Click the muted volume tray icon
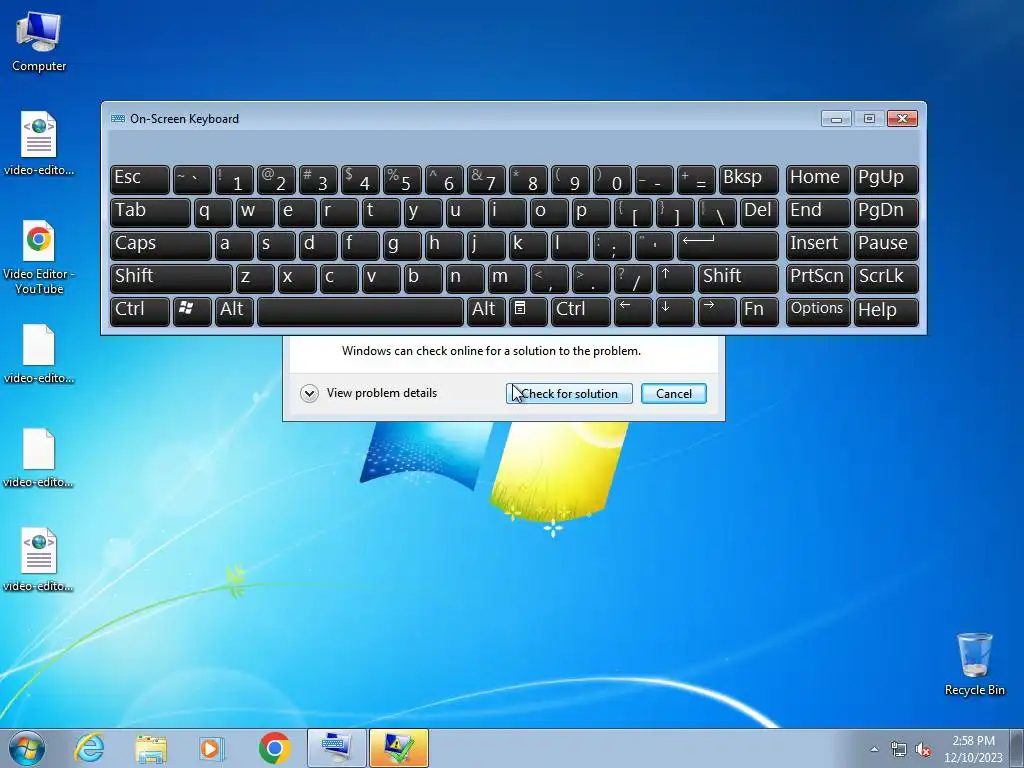Image resolution: width=1024 pixels, height=768 pixels. point(923,749)
